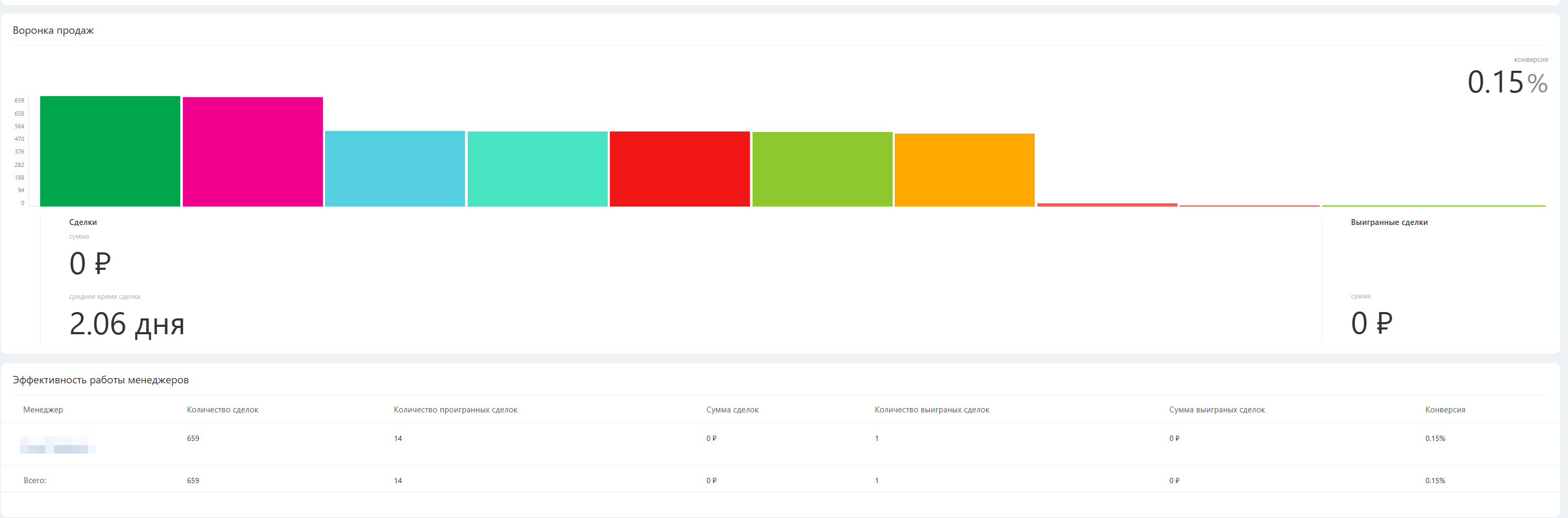Click 'Сумма выиграных сделок' column header
This screenshot has height=518, width=1568.
pyautogui.click(x=1217, y=410)
